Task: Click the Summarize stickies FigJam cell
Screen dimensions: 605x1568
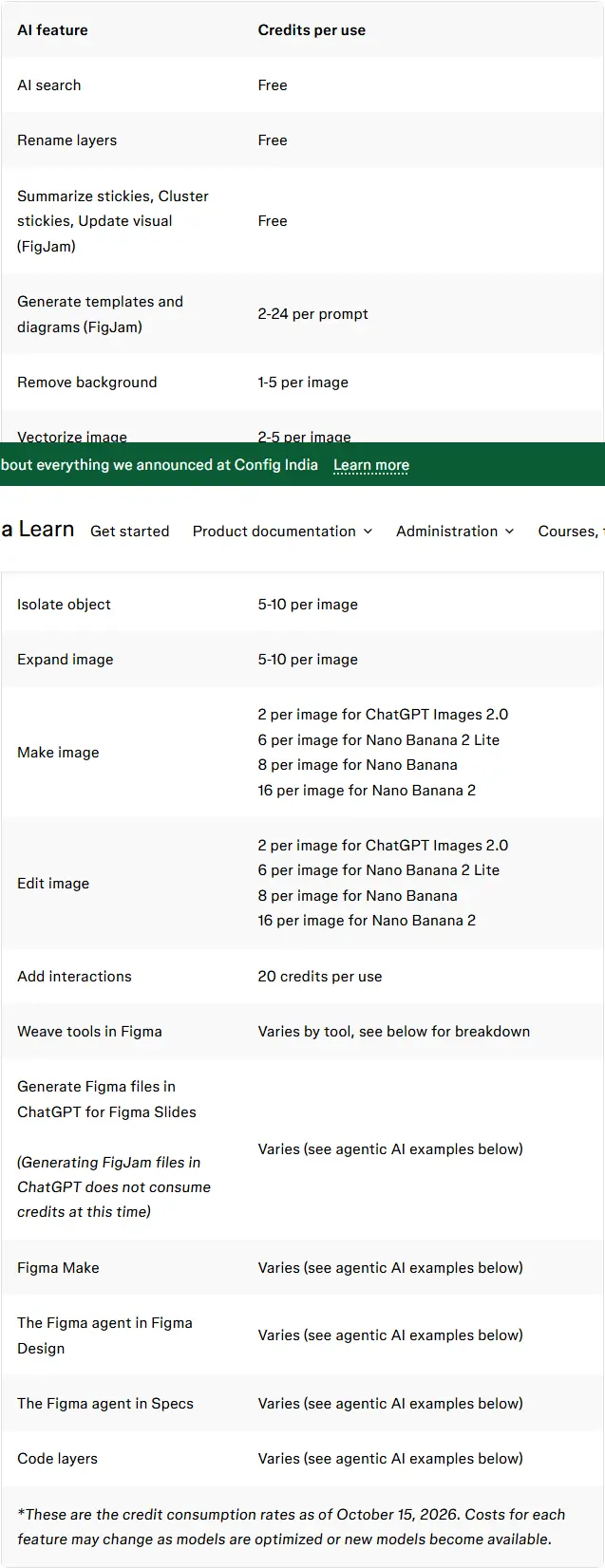Action: point(113,221)
